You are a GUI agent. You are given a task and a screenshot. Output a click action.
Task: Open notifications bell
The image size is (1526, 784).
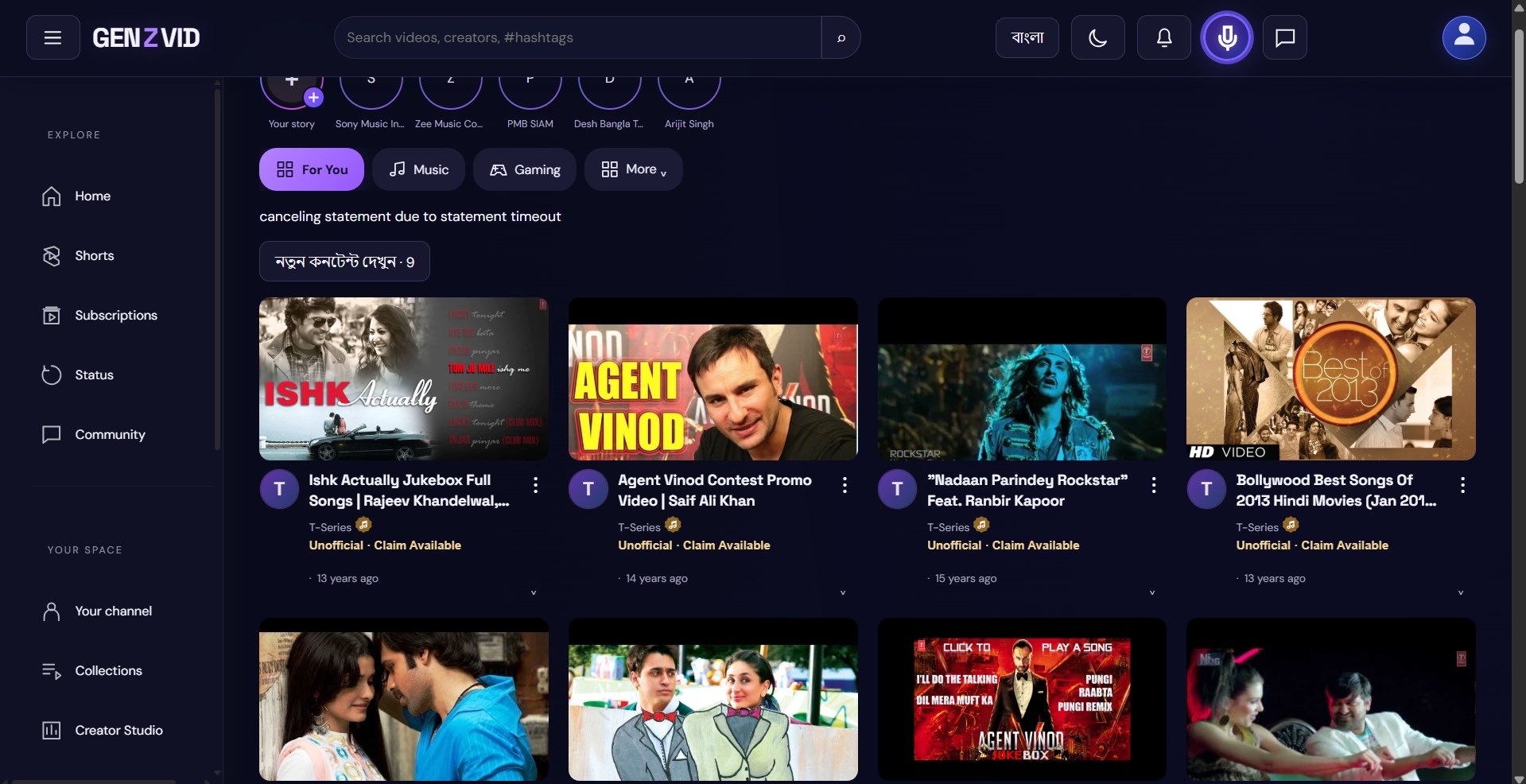tap(1163, 37)
